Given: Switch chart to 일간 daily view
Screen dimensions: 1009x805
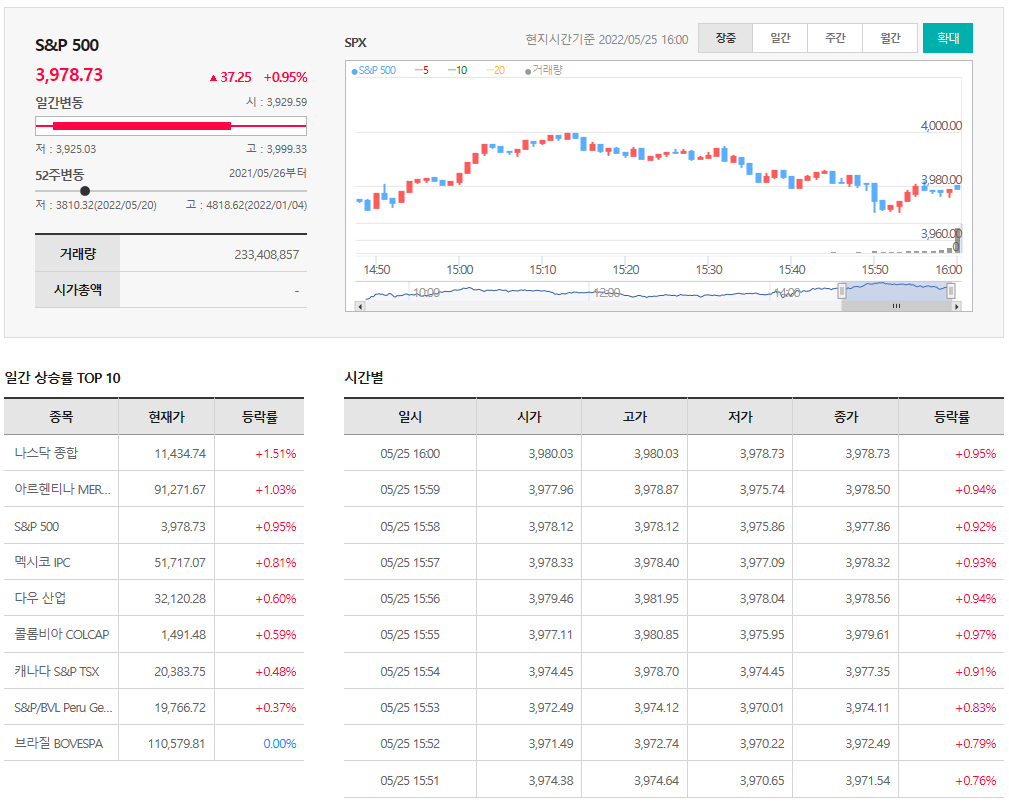Looking at the screenshot, I should [x=780, y=38].
